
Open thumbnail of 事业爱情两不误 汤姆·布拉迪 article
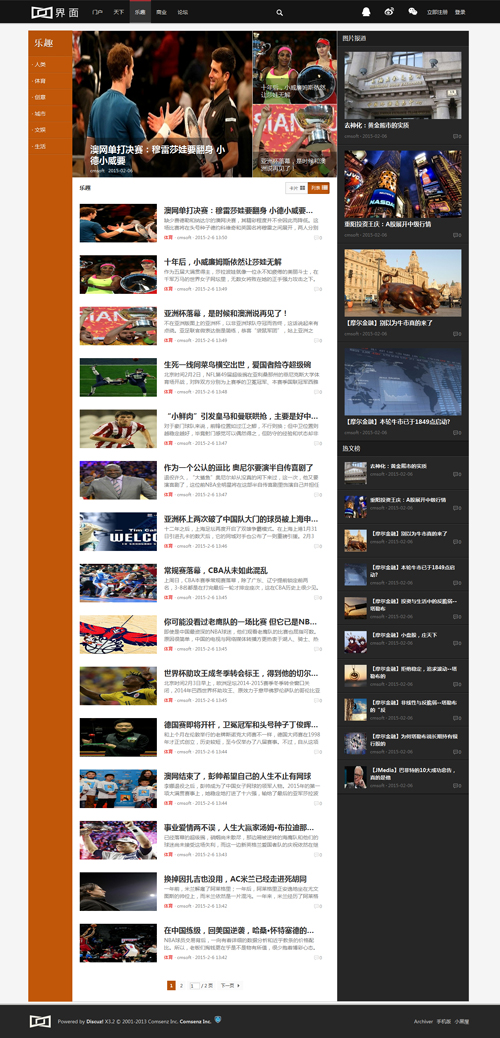coord(118,840)
